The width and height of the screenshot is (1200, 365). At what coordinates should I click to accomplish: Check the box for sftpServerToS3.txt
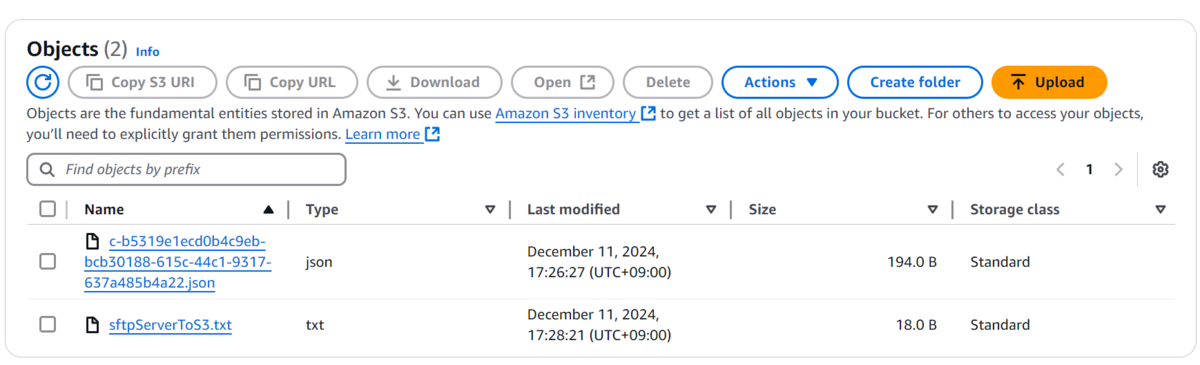tap(48, 325)
